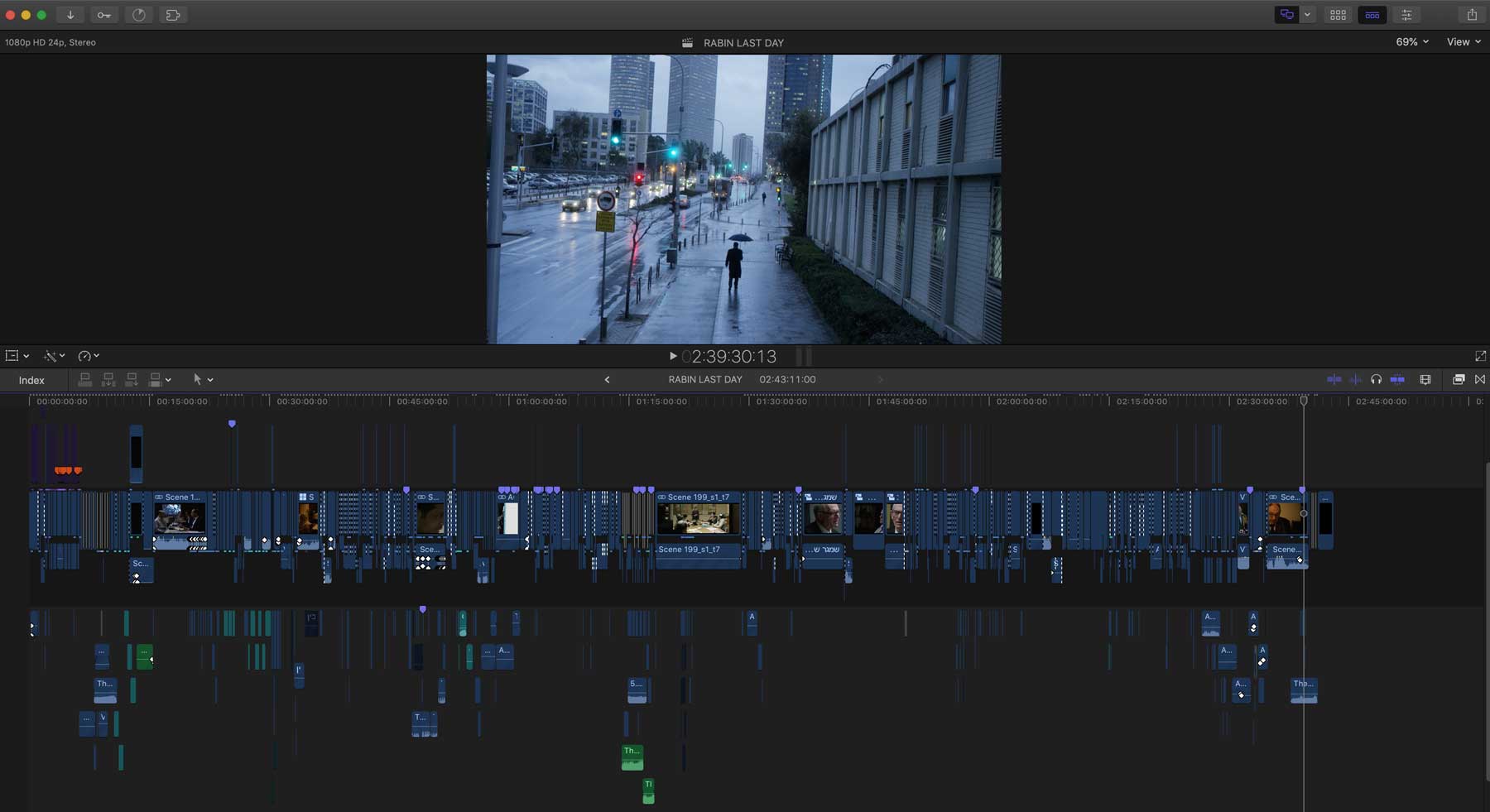Toggle the secondary display button

pyautogui.click(x=1287, y=15)
